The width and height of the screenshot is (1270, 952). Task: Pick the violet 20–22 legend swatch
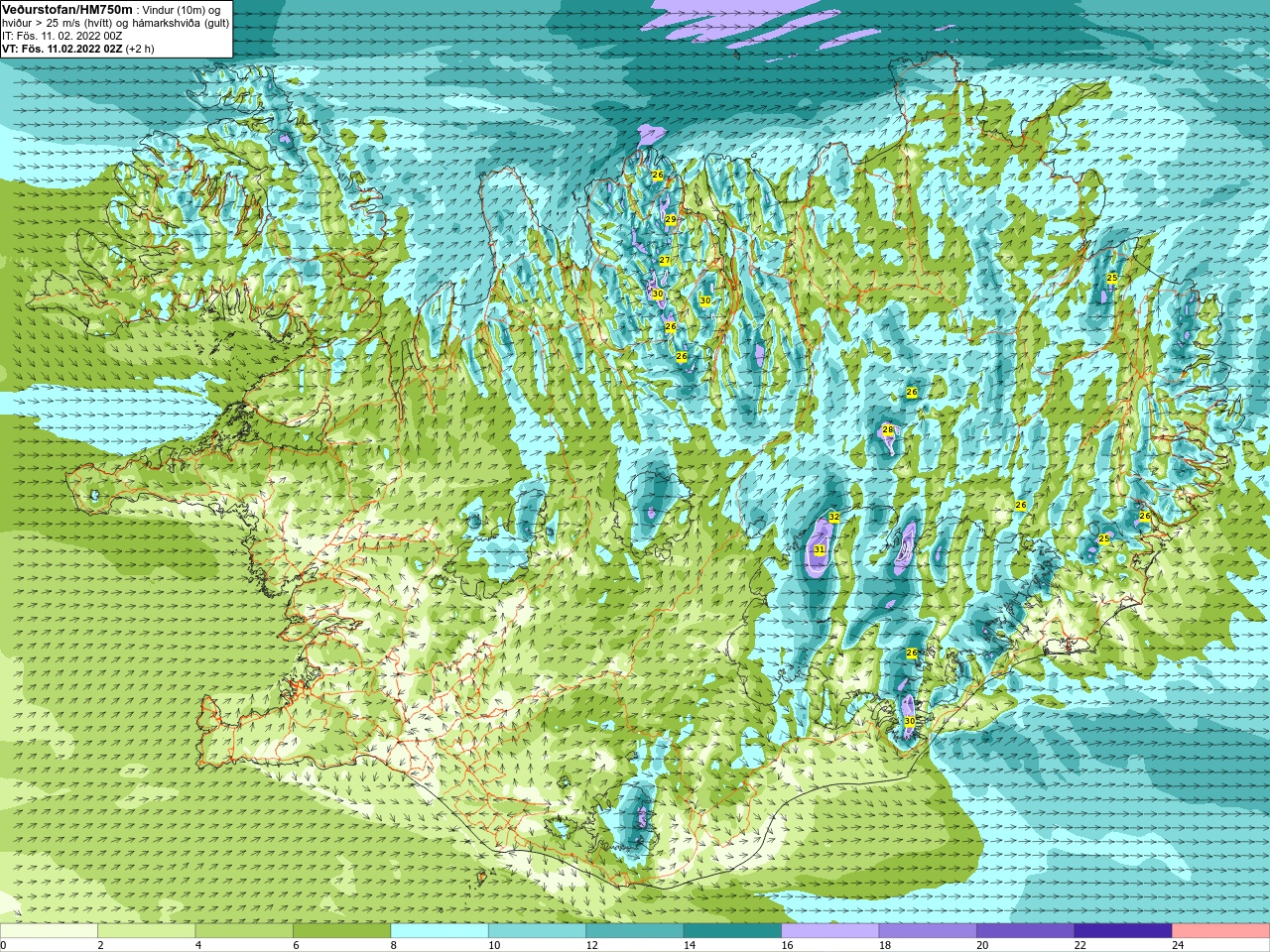[1026, 931]
